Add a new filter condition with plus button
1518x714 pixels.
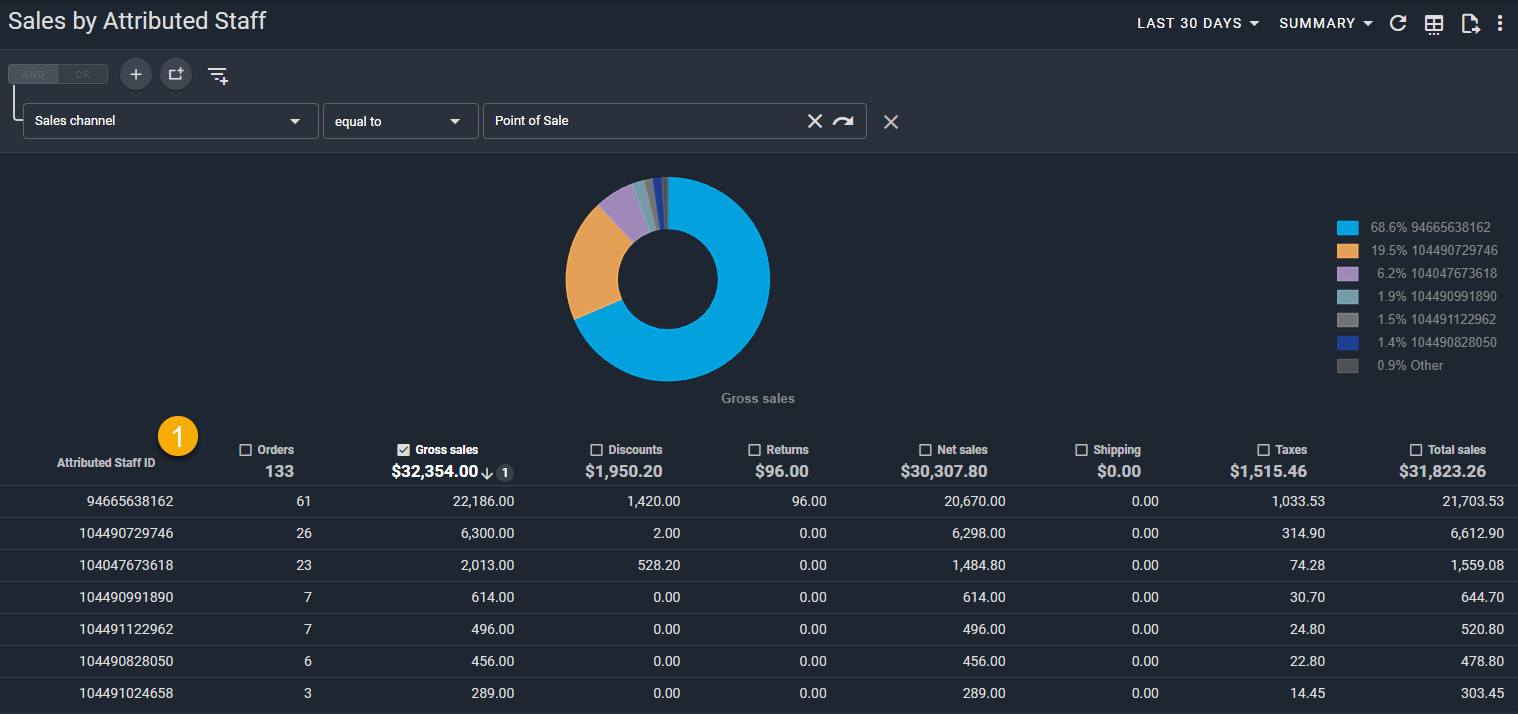136,74
